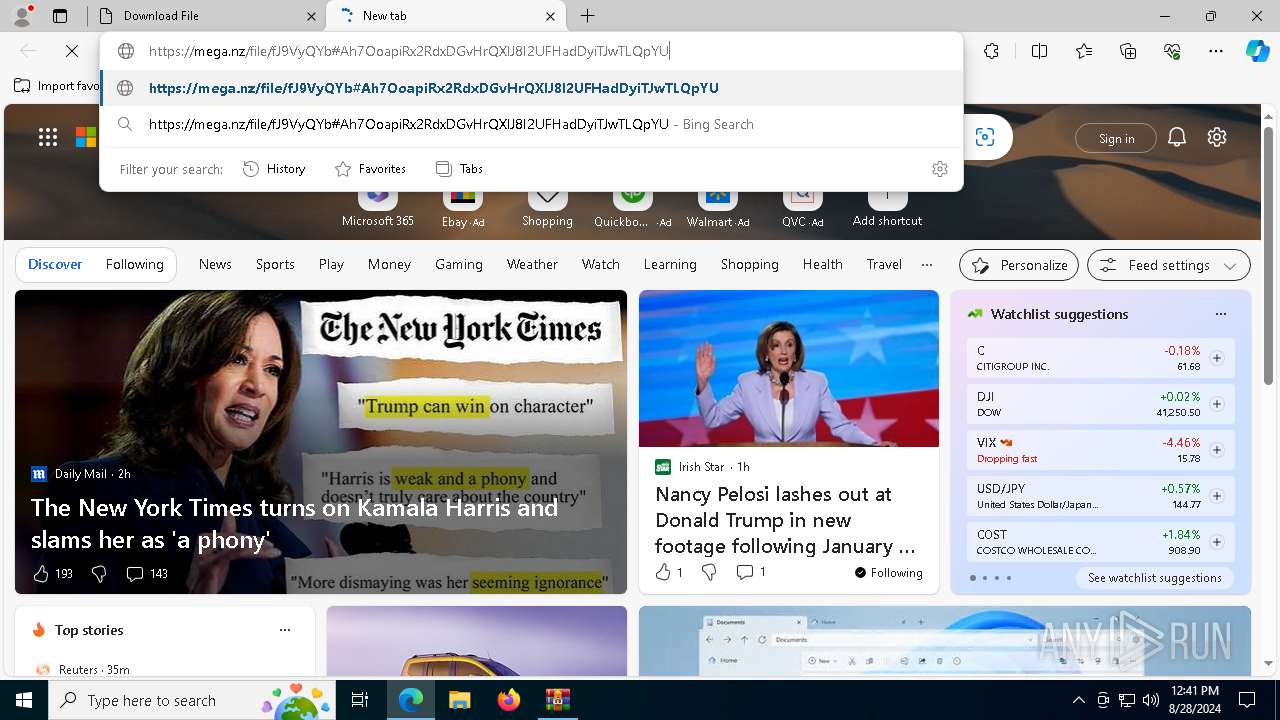Open the Sports category

[275, 264]
